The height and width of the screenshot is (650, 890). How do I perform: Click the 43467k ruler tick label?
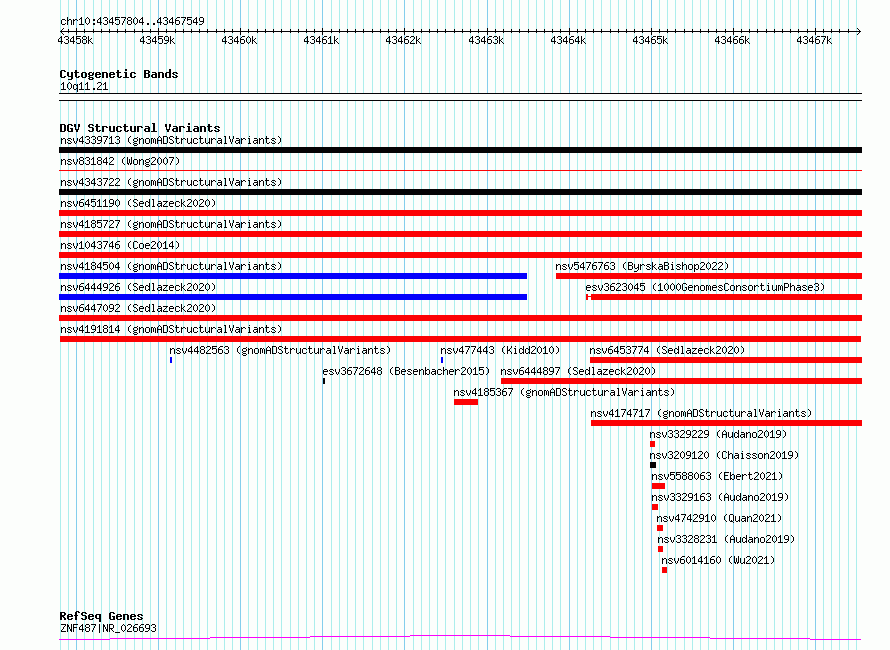(814, 40)
